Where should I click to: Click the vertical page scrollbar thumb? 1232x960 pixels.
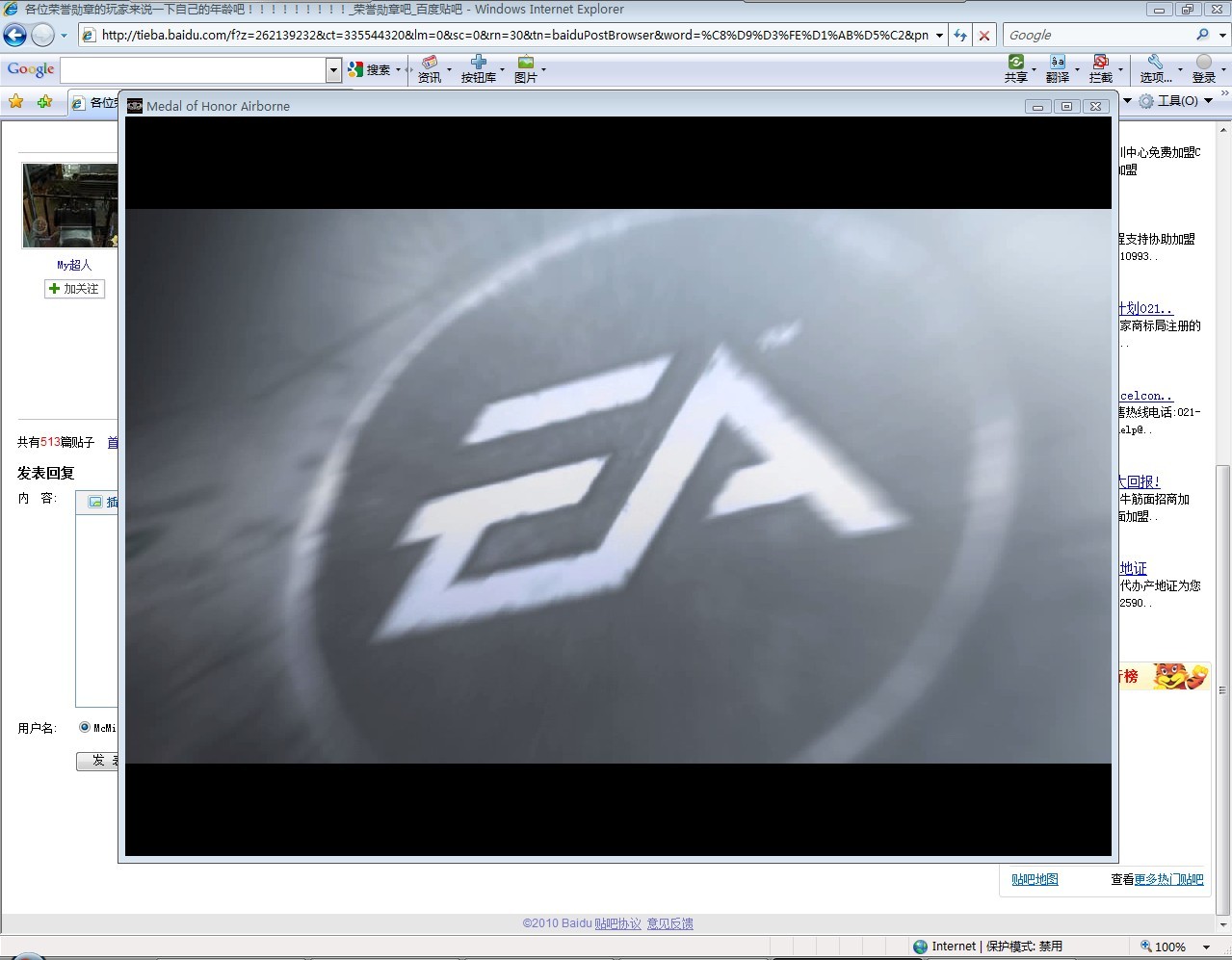click(x=1223, y=688)
